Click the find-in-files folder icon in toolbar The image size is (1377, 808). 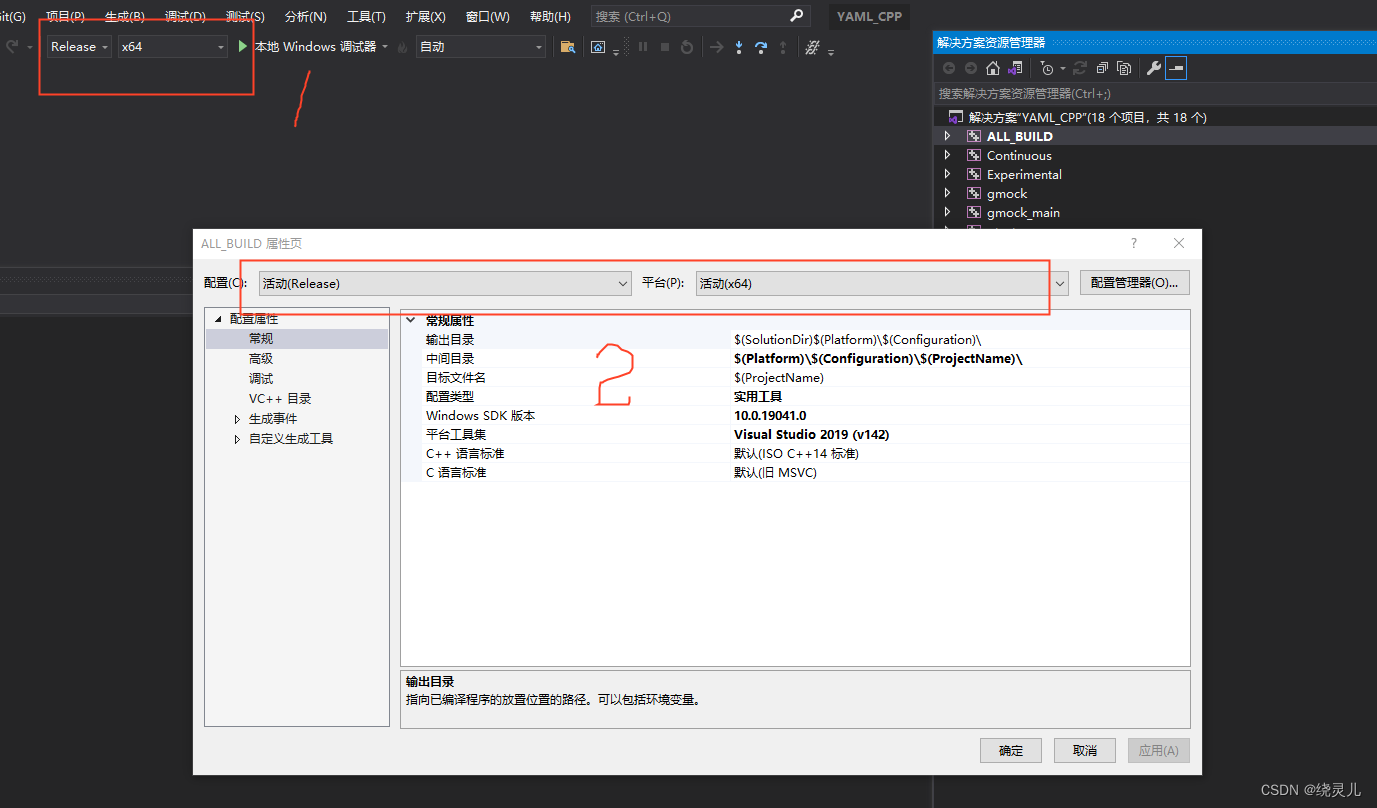pyautogui.click(x=567, y=47)
